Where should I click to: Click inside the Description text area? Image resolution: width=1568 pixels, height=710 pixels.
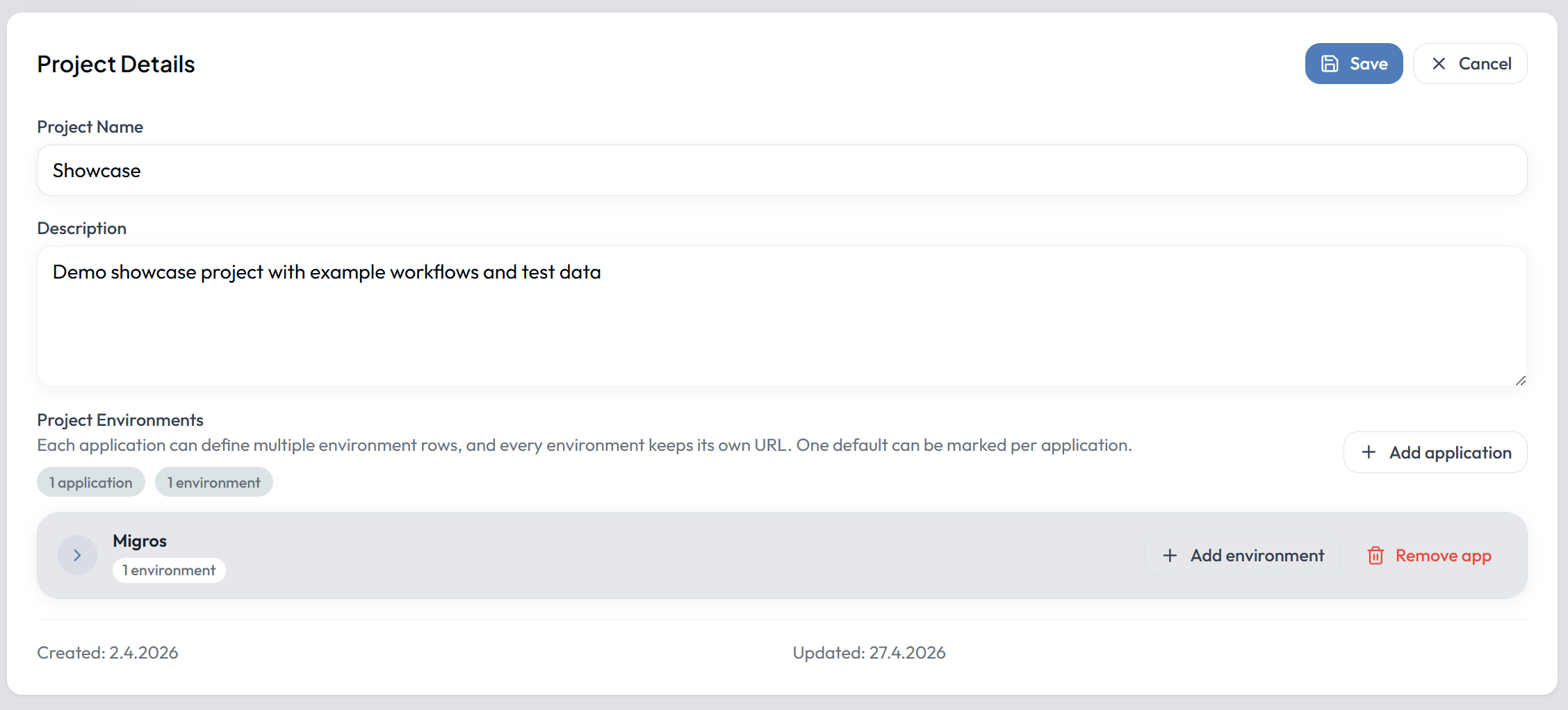point(782,316)
